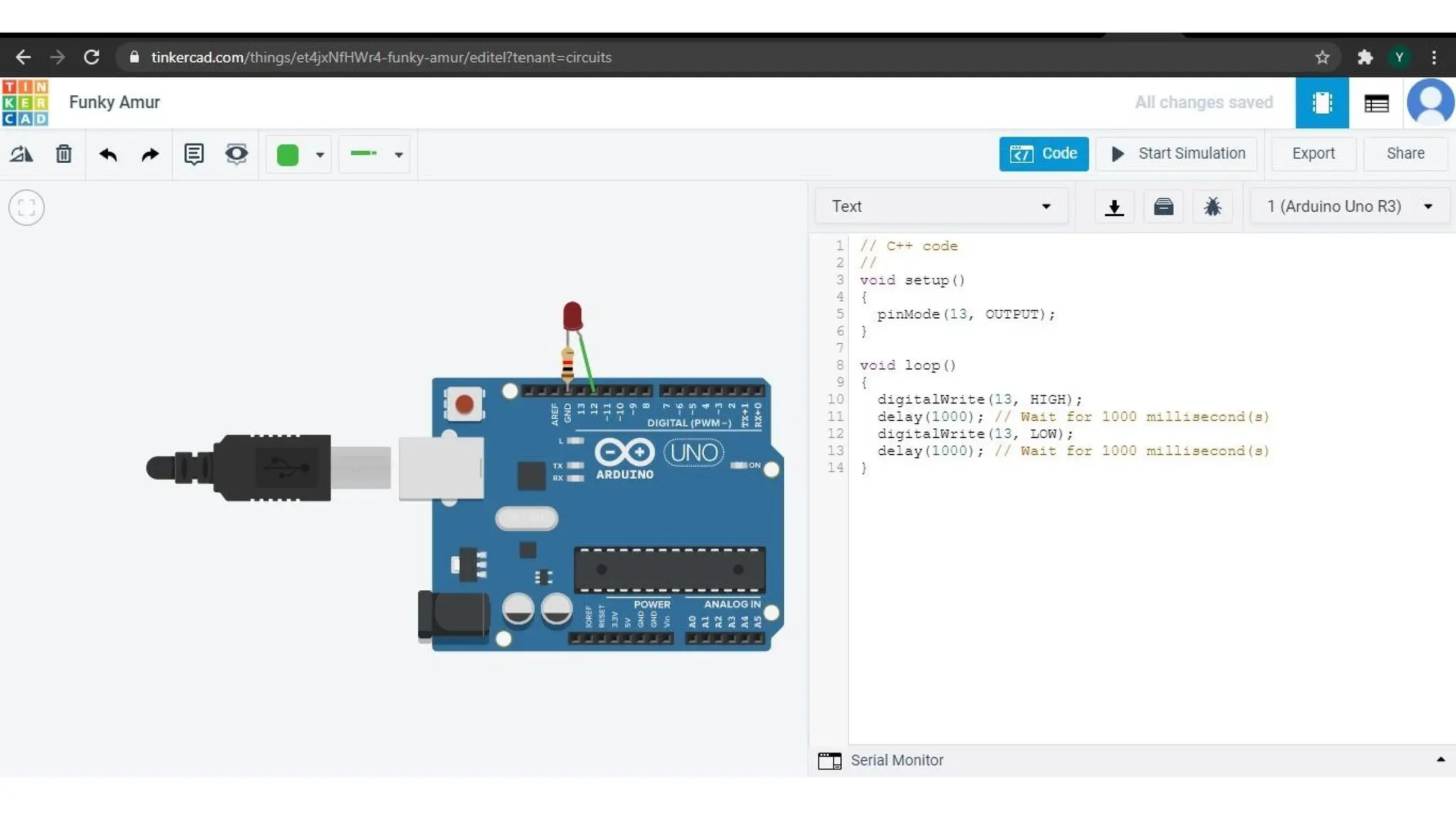Click the trash delete icon
The height and width of the screenshot is (820, 1456).
tap(64, 154)
